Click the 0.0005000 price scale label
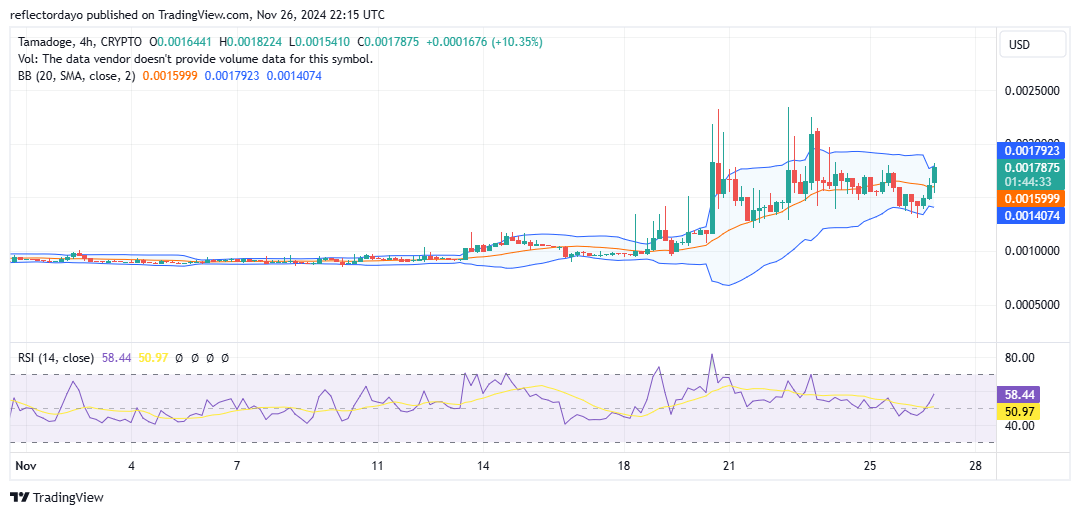The height and width of the screenshot is (515, 1080). tap(1031, 305)
